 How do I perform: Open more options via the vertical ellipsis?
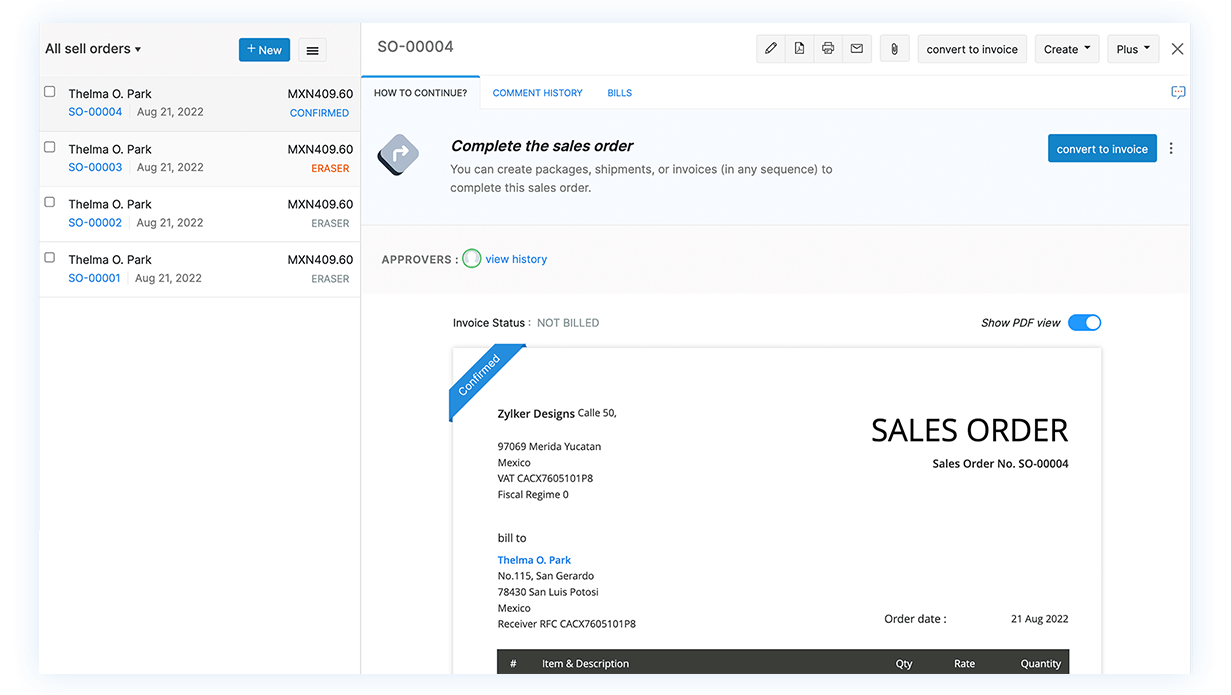1170,148
